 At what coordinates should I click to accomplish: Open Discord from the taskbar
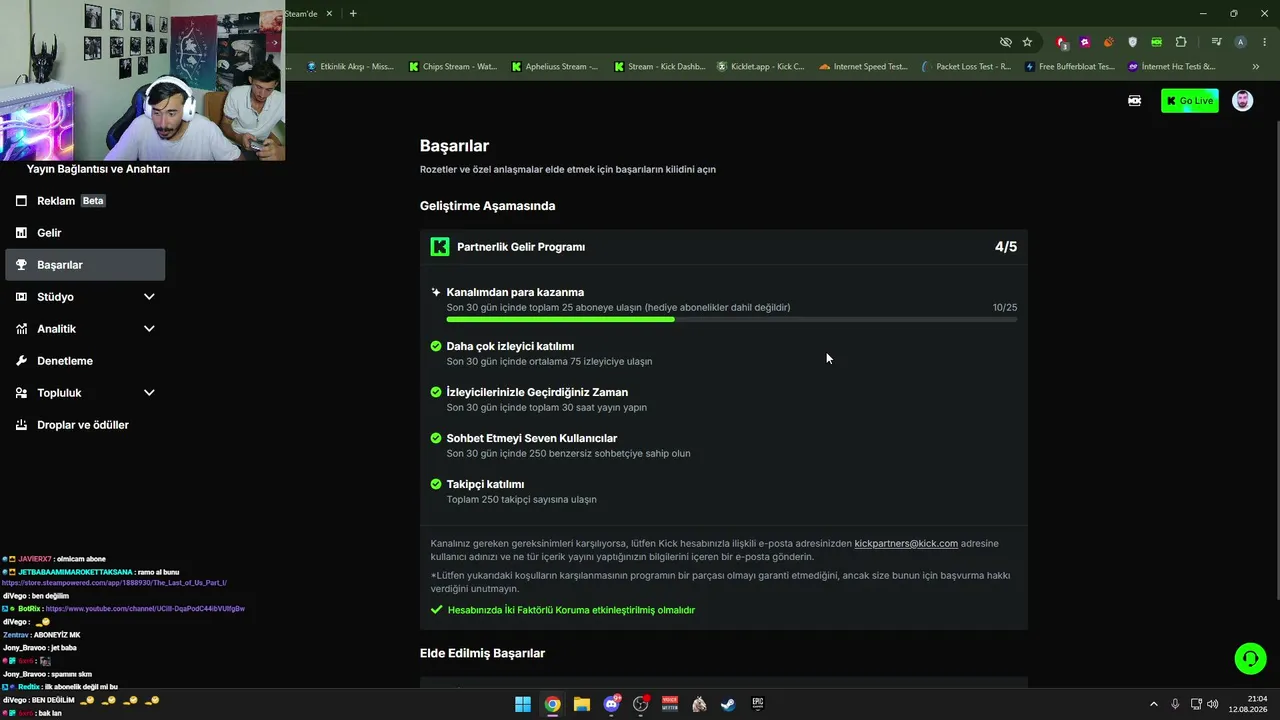(612, 704)
